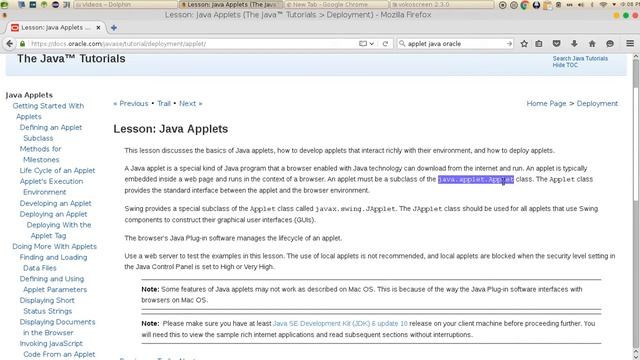The height and width of the screenshot is (360, 640).
Task: Open Getting Started With Applets in sidebar
Action: pyautogui.click(x=48, y=111)
